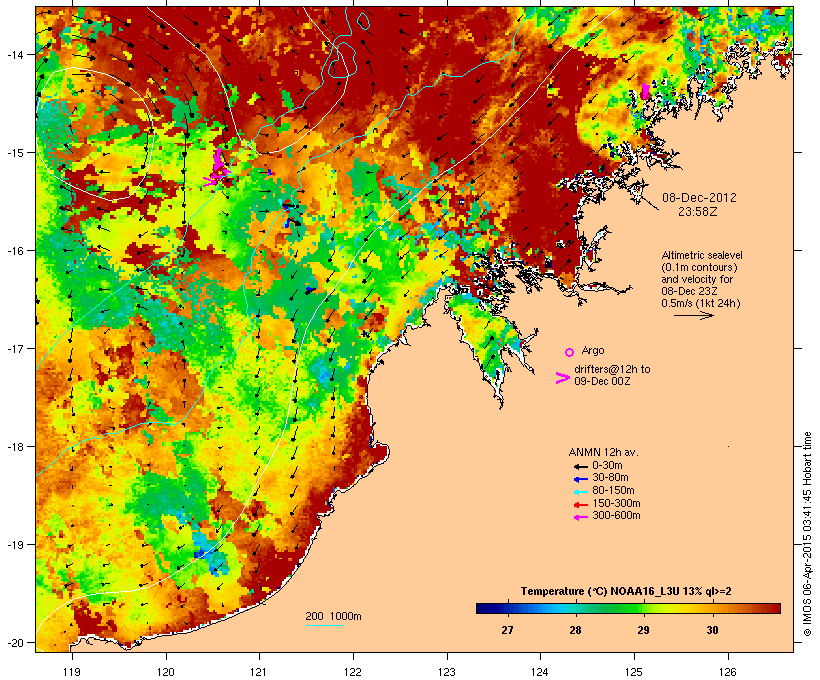
Task: Click the blue 30-80m legend arrow
Action: [x=581, y=479]
